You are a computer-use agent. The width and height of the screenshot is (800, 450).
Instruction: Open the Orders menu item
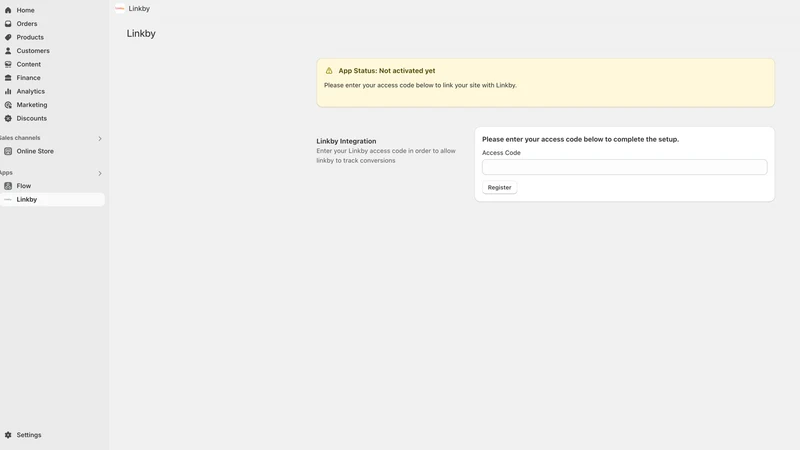(27, 23)
